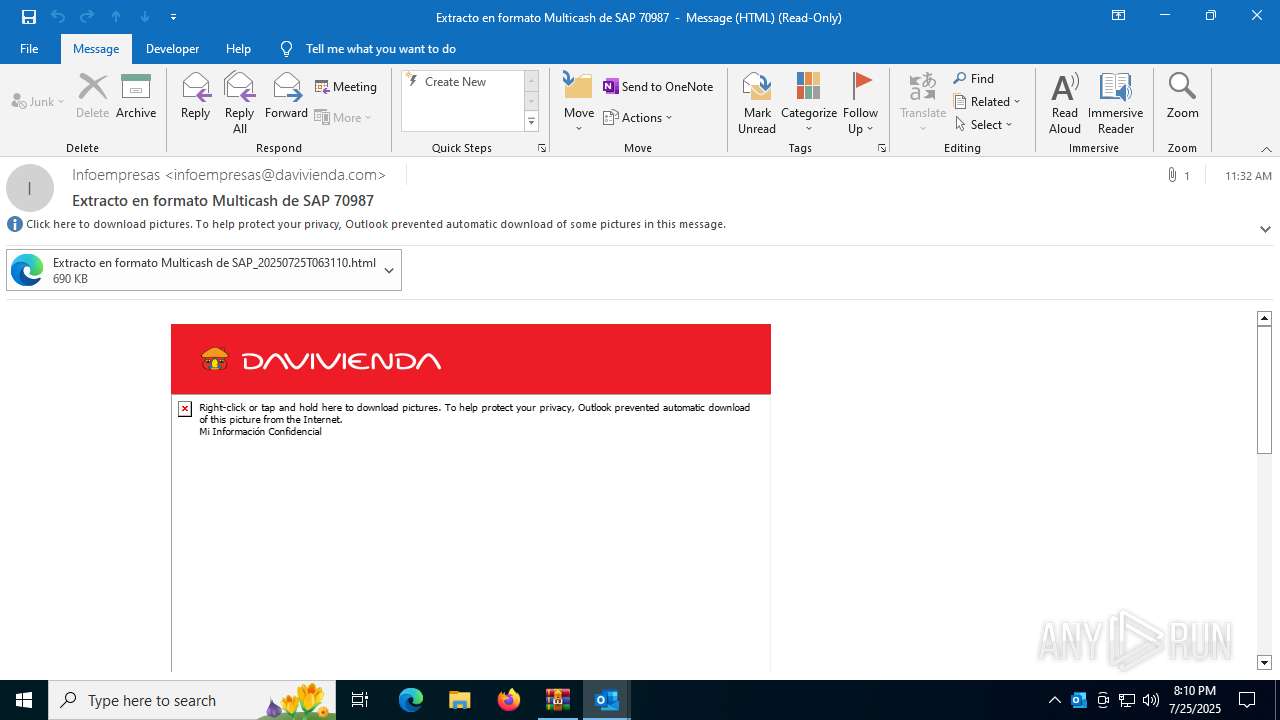Click sender Infoempresas email address

229,175
